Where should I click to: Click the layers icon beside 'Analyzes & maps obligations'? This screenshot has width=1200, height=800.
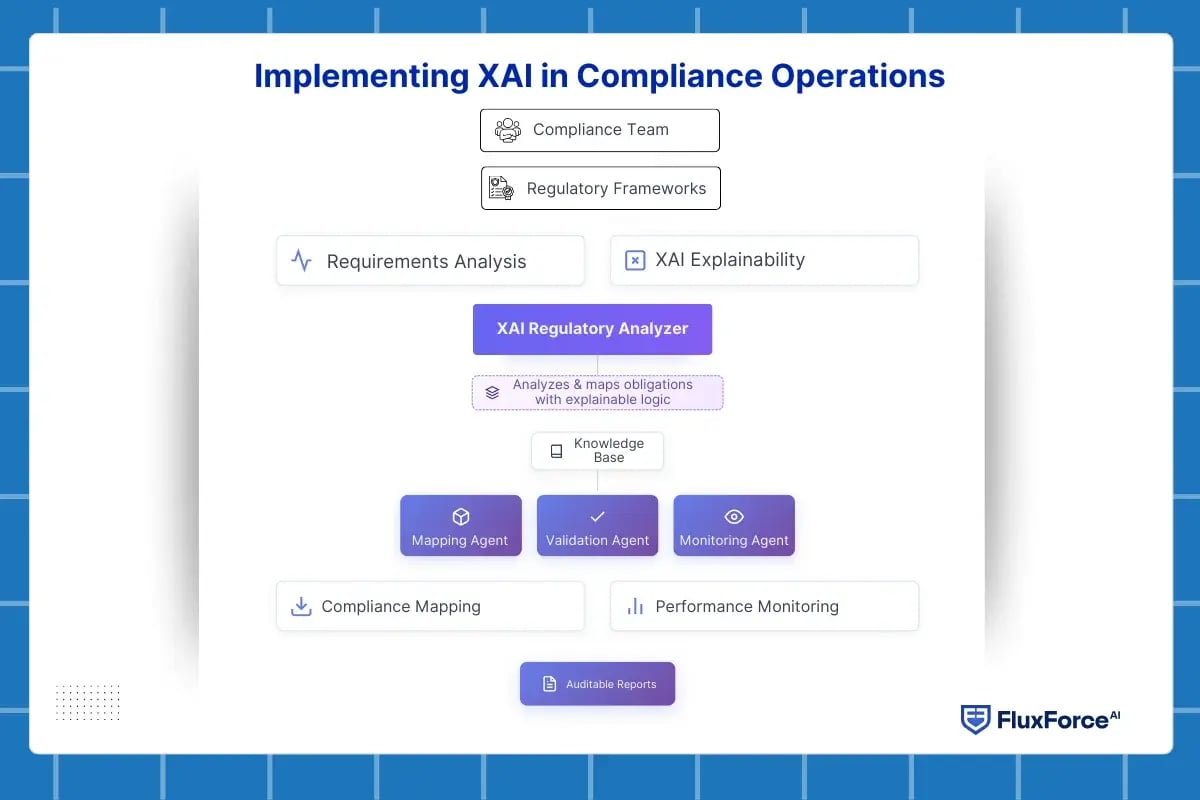[x=491, y=392]
